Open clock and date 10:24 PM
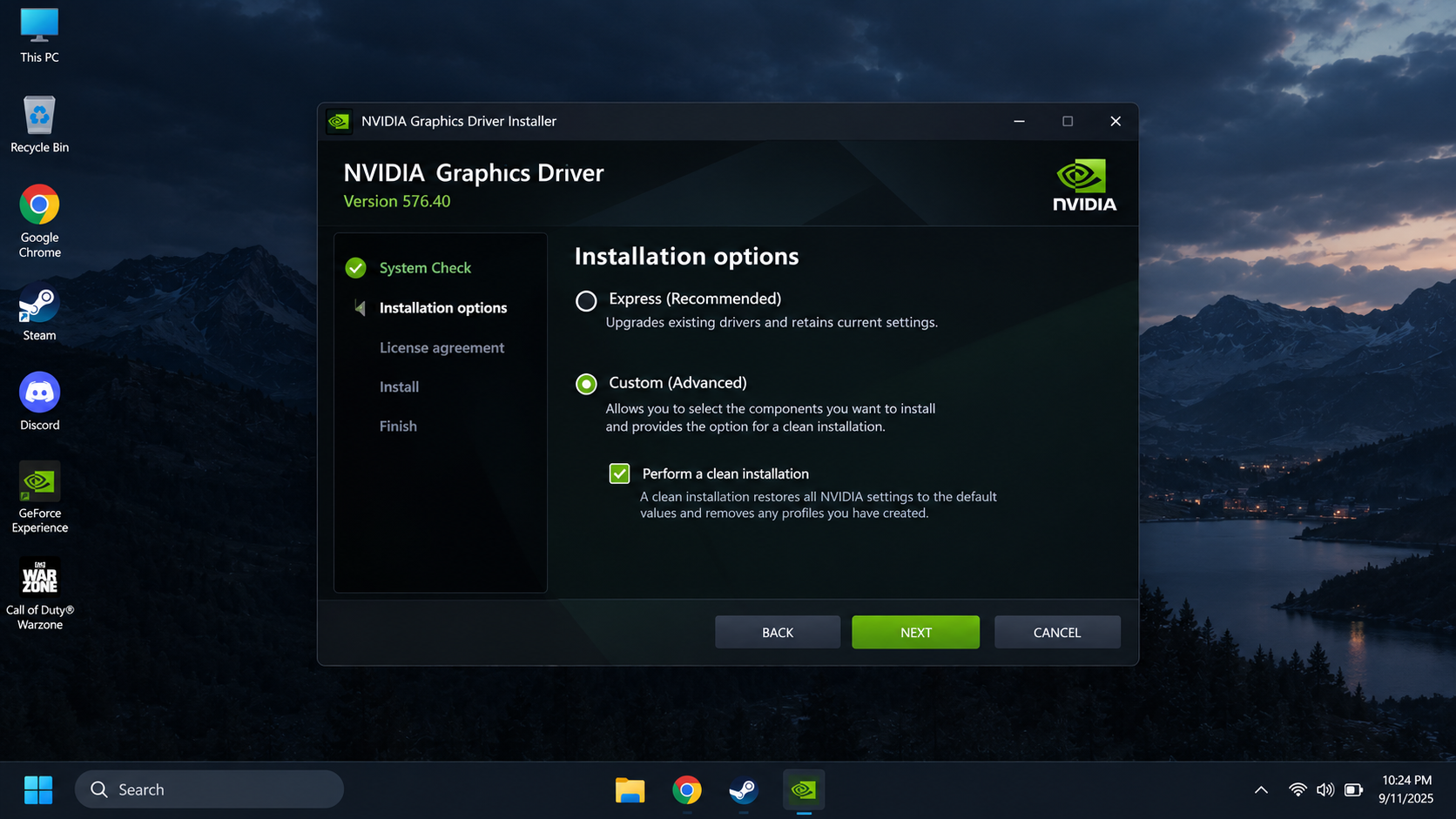1456x819 pixels. [1405, 789]
